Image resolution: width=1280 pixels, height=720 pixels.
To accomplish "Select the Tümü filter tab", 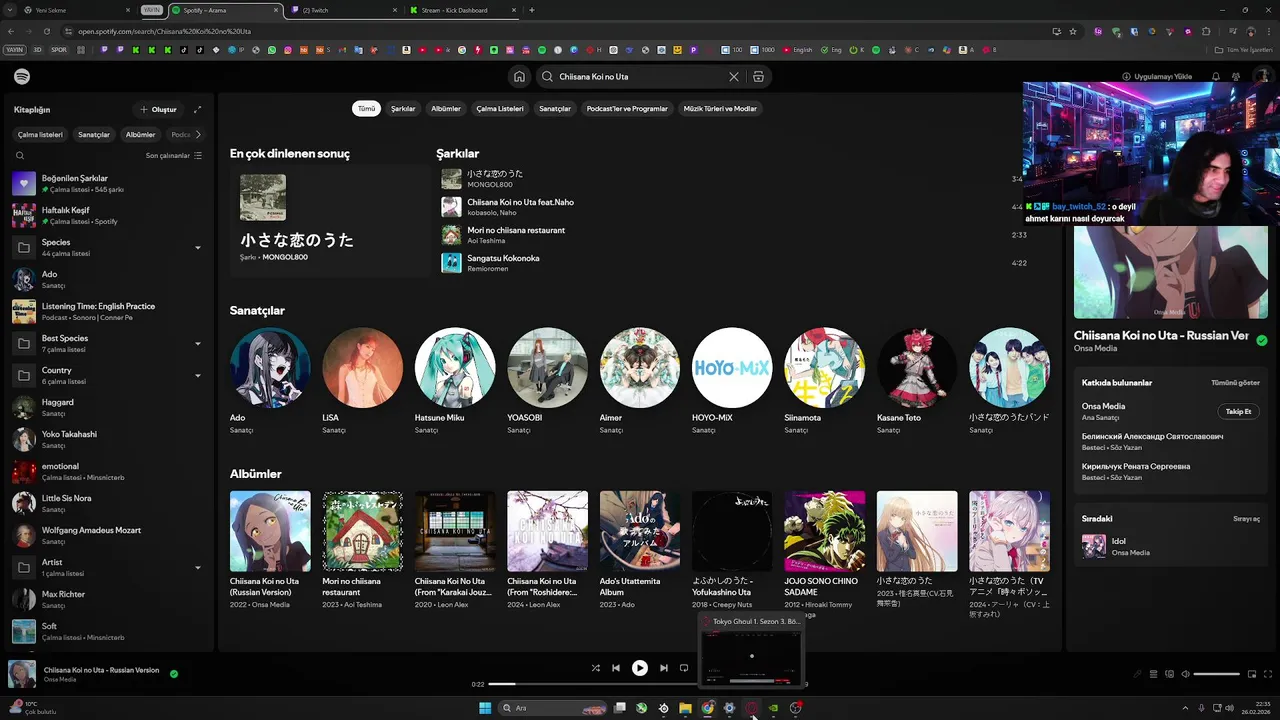I will tap(367, 109).
